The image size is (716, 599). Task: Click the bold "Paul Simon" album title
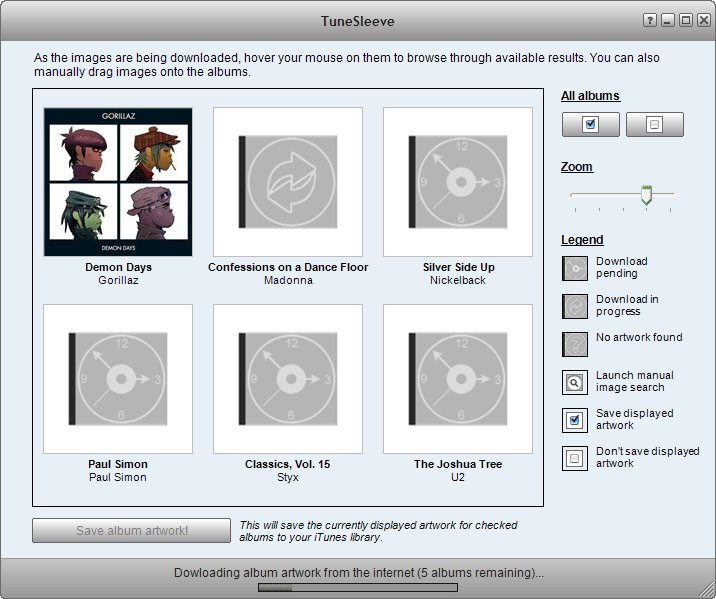[118, 464]
